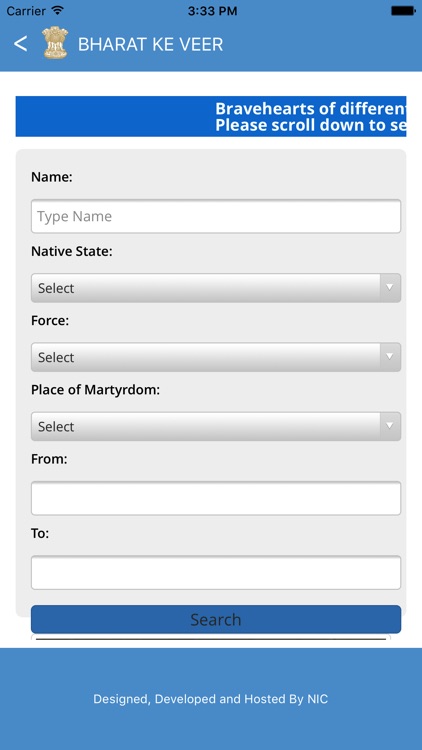Tap the BHARAT KE VEER title
Image resolution: width=422 pixels, height=750 pixels.
[151, 44]
